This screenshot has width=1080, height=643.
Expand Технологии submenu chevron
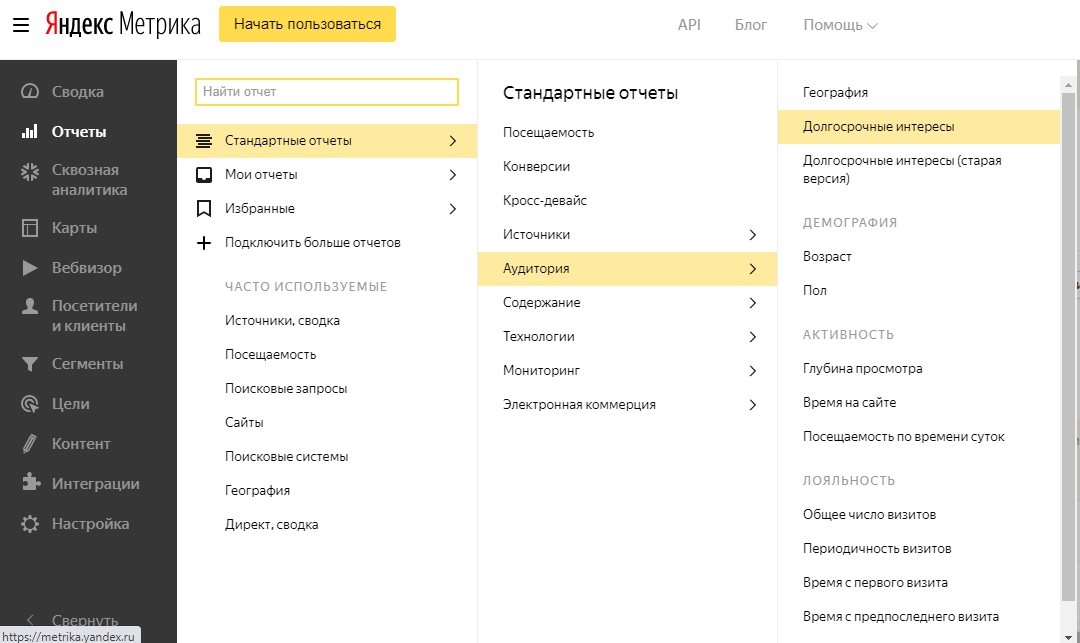[x=753, y=337]
